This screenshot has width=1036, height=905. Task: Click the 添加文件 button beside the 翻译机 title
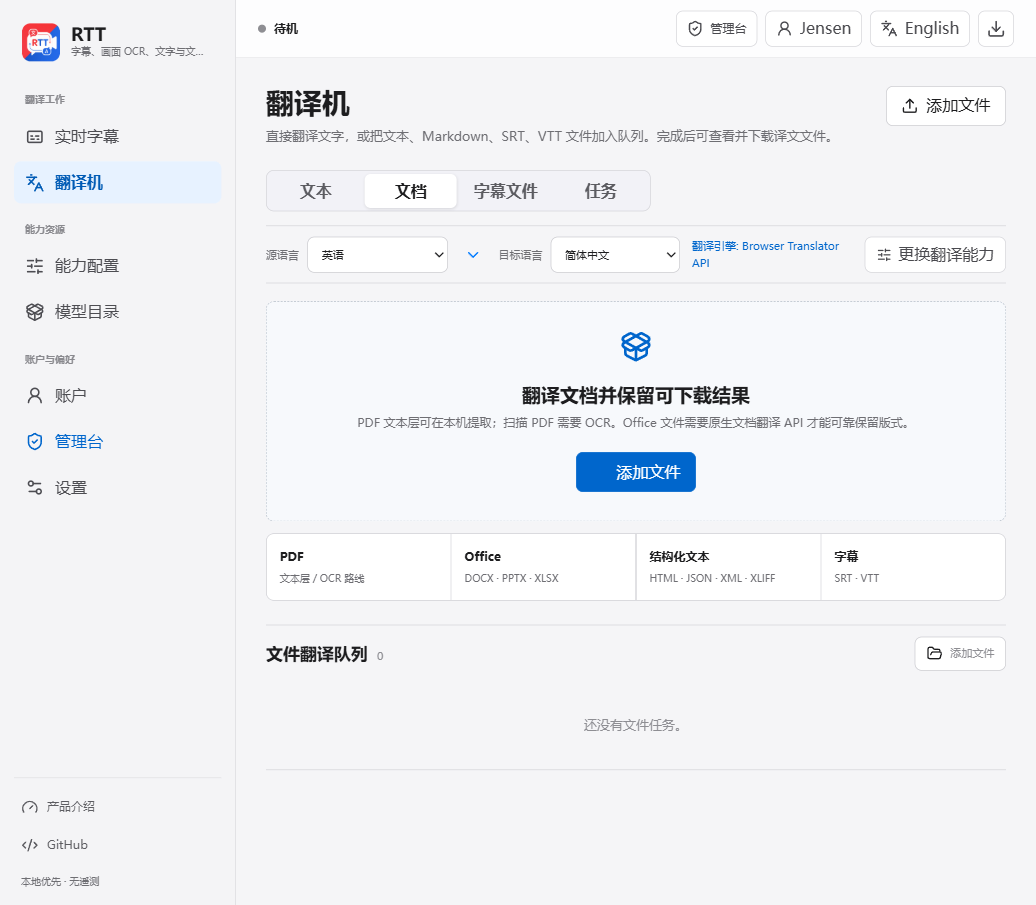point(945,106)
